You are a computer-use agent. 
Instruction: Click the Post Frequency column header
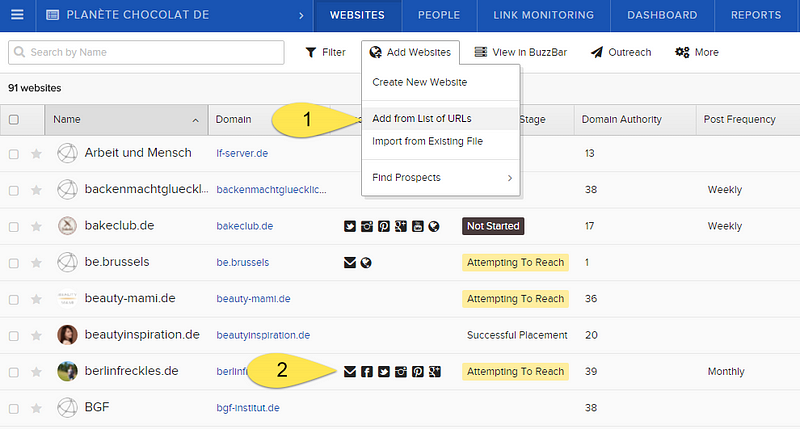(748, 119)
